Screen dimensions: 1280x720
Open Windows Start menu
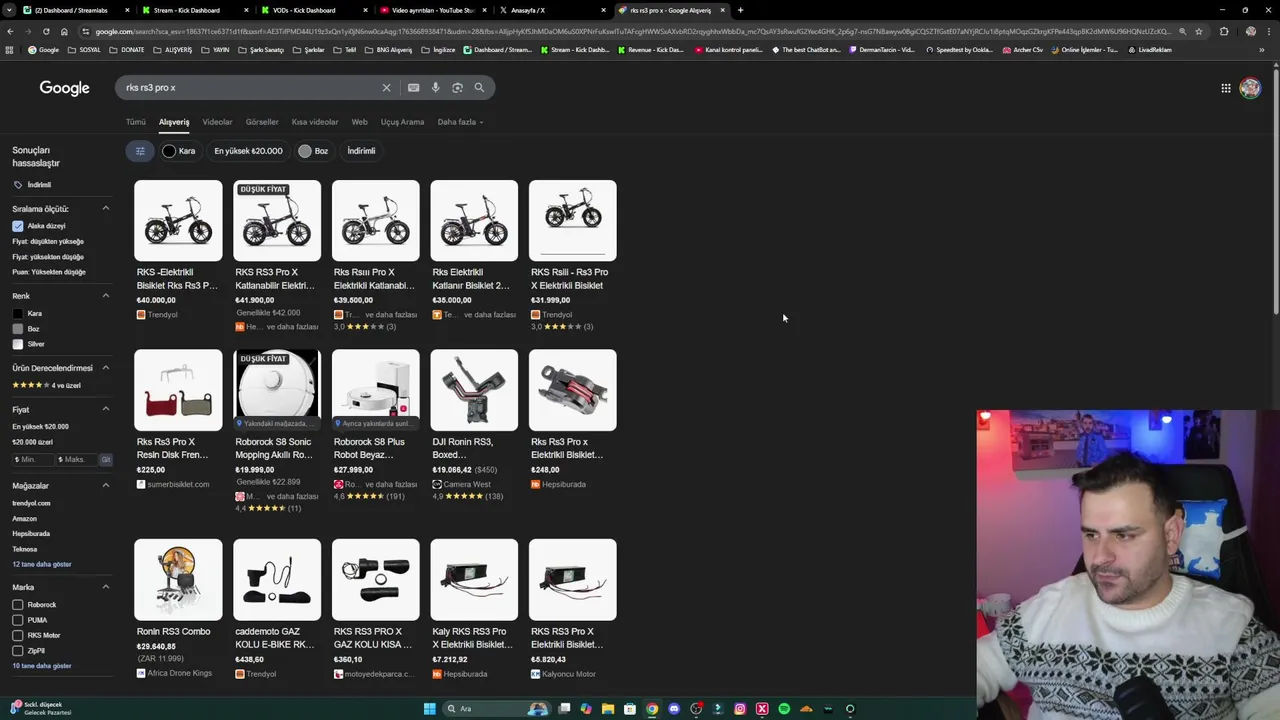[x=430, y=709]
